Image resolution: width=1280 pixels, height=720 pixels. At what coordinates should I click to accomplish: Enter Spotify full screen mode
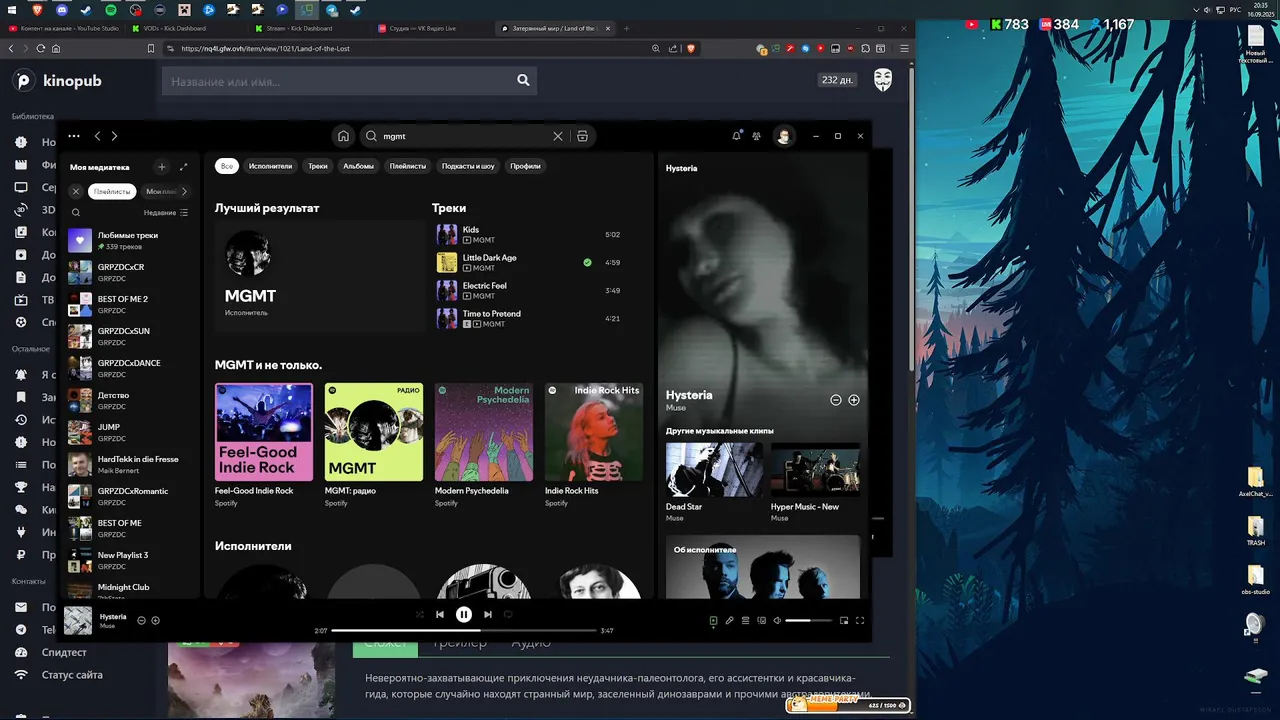860,621
